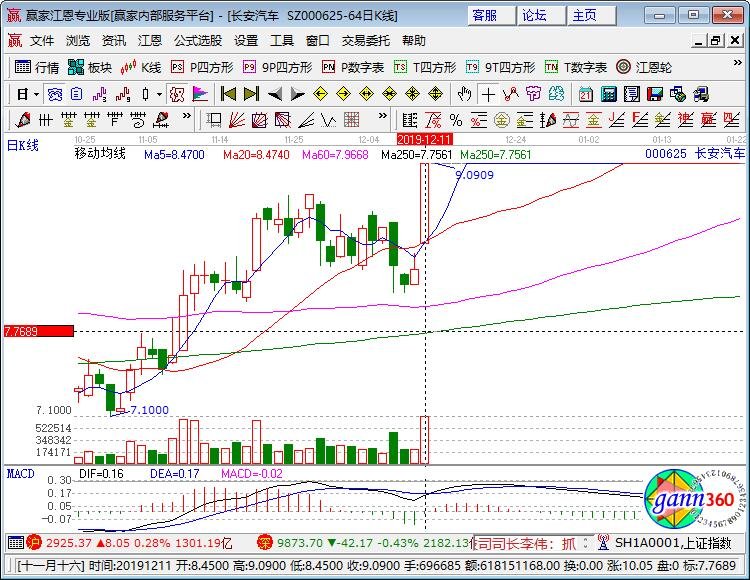Select the pencil drawing tool icon
This screenshot has height=580, width=750.
tap(22, 120)
